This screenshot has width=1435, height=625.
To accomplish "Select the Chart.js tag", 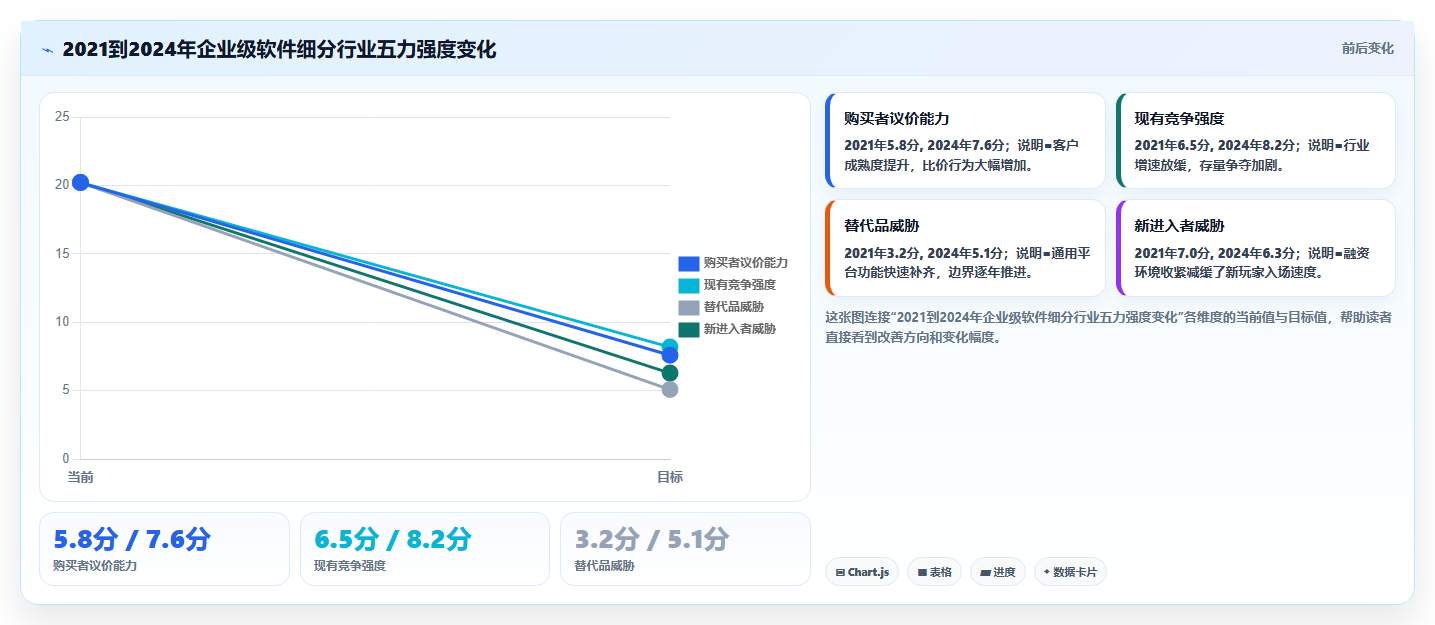I will (862, 572).
